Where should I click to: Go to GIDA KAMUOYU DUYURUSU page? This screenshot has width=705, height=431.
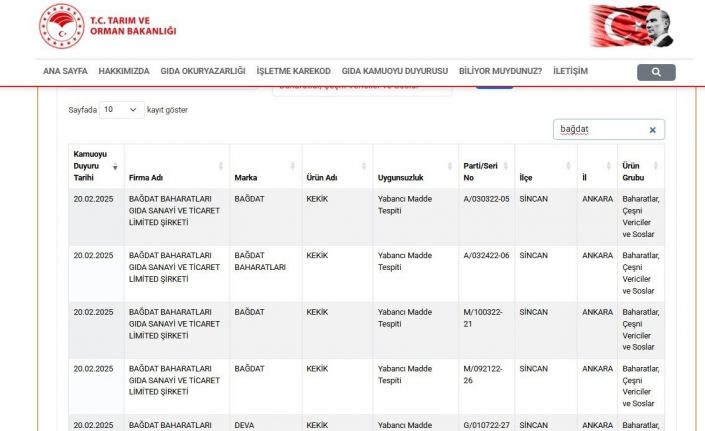pyautogui.click(x=394, y=71)
